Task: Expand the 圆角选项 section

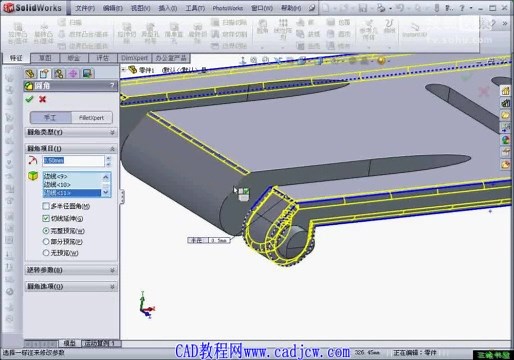Action: [x=112, y=286]
